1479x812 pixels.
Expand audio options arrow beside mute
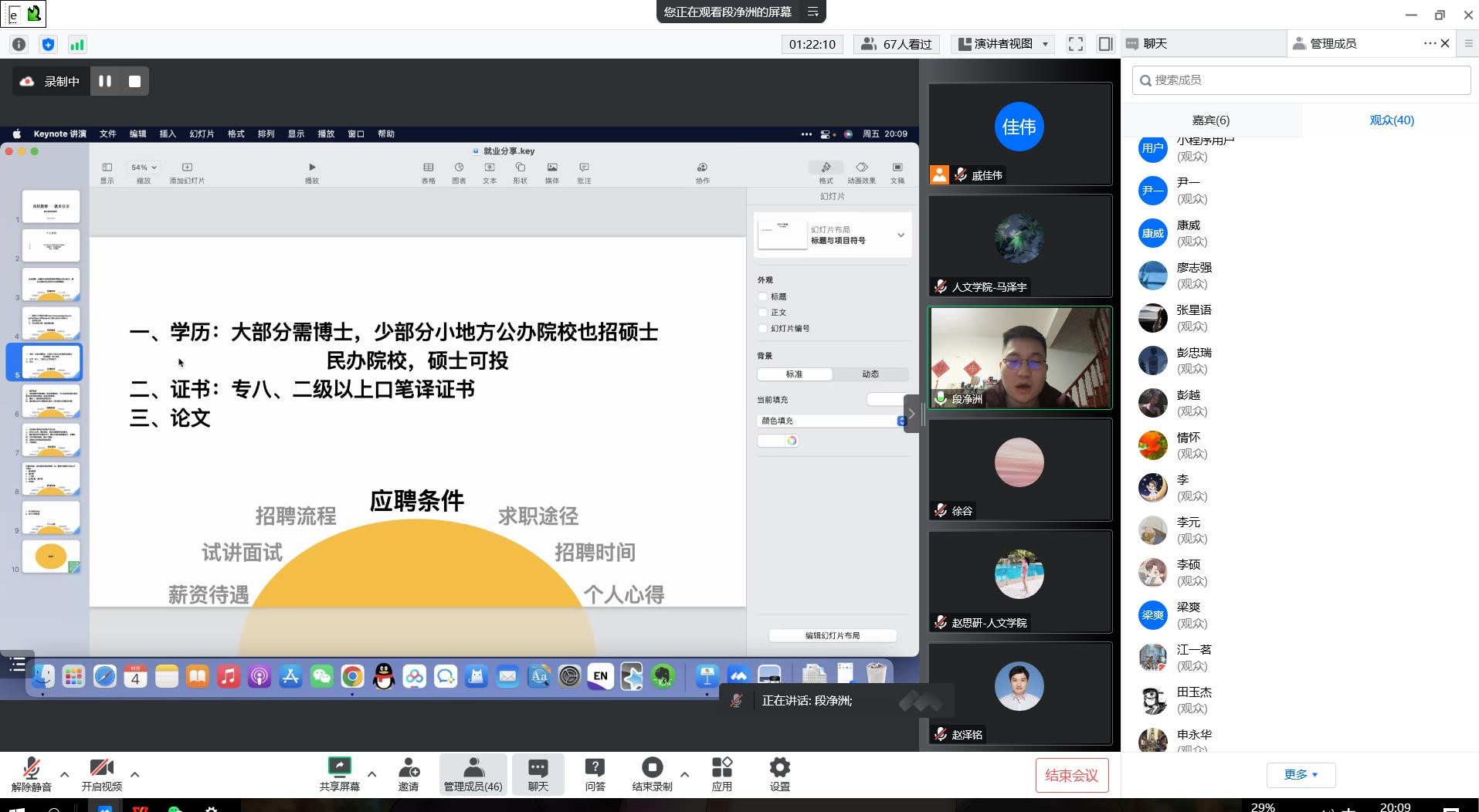click(64, 774)
